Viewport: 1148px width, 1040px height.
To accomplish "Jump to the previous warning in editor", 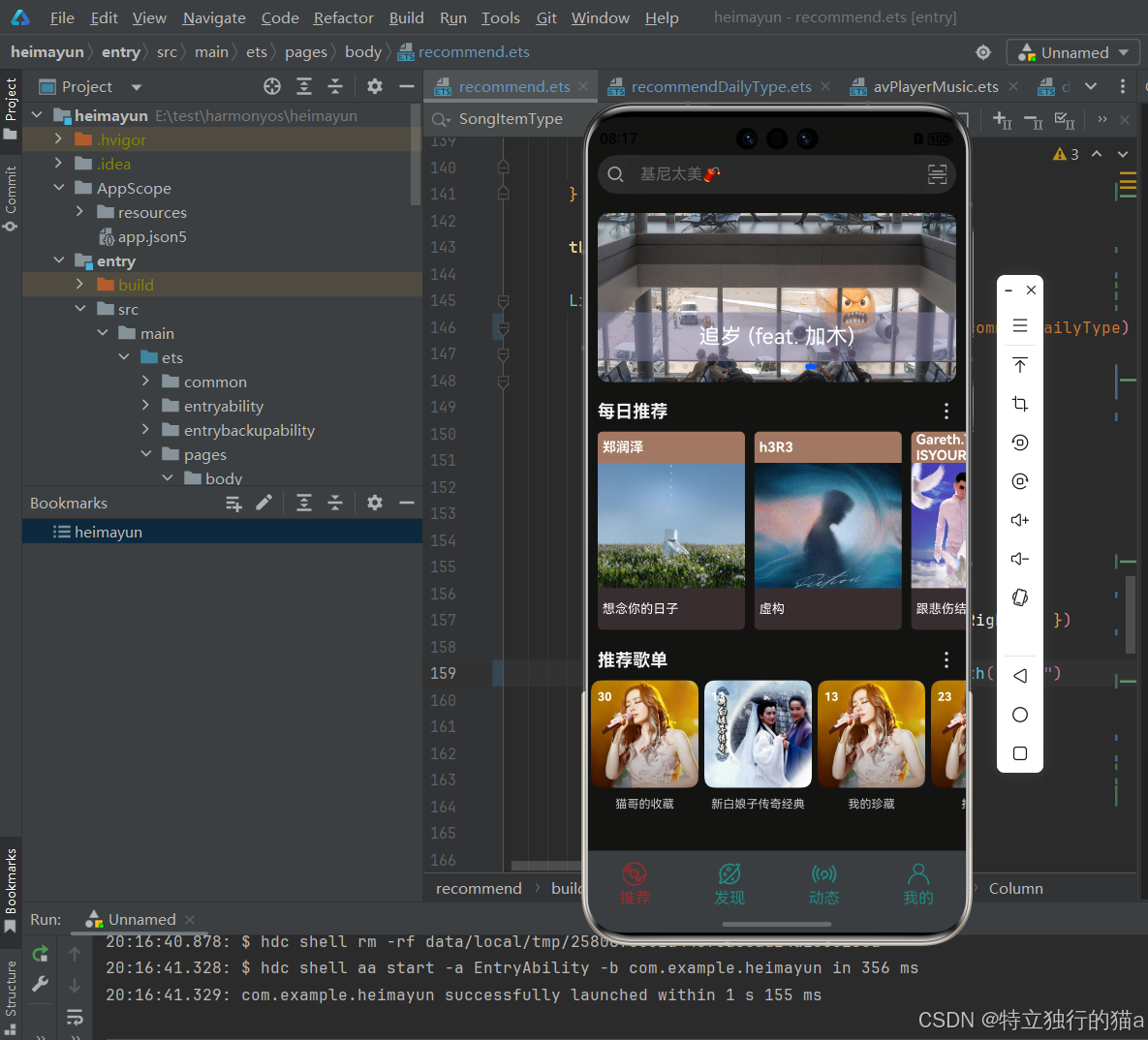I will tap(1097, 154).
